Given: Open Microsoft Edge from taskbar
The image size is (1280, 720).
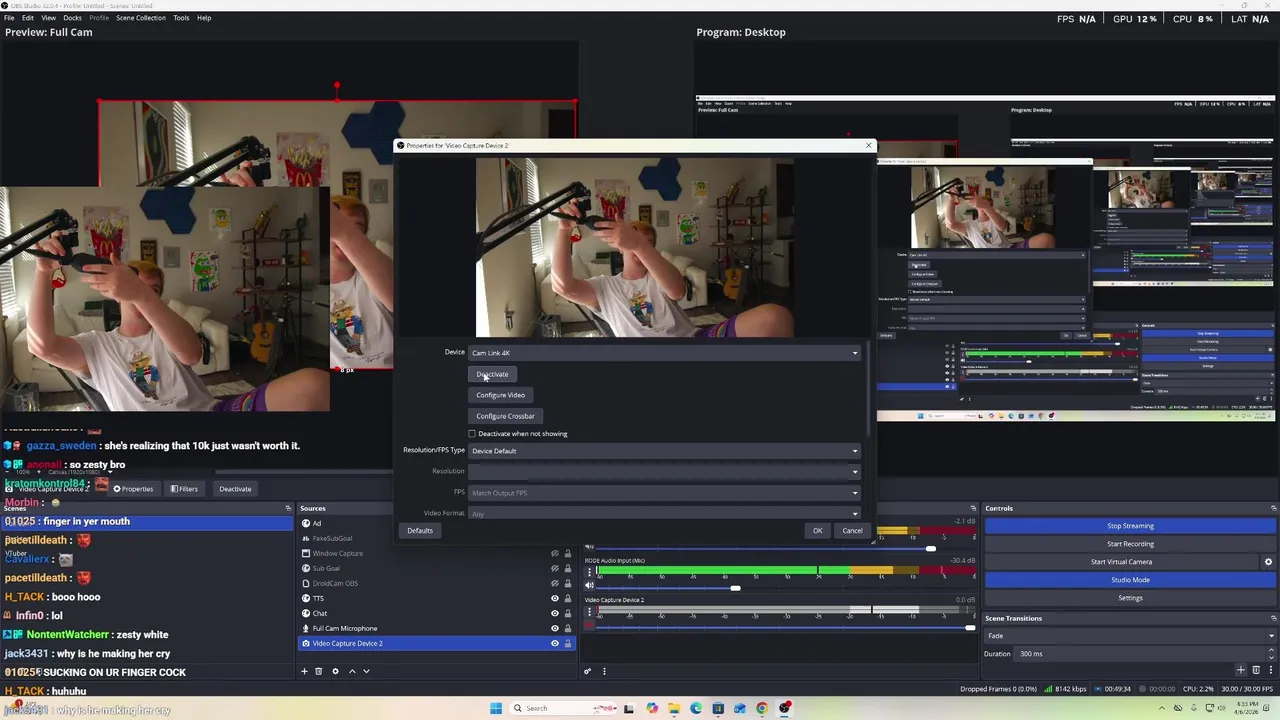Looking at the screenshot, I should pyautogui.click(x=696, y=708).
